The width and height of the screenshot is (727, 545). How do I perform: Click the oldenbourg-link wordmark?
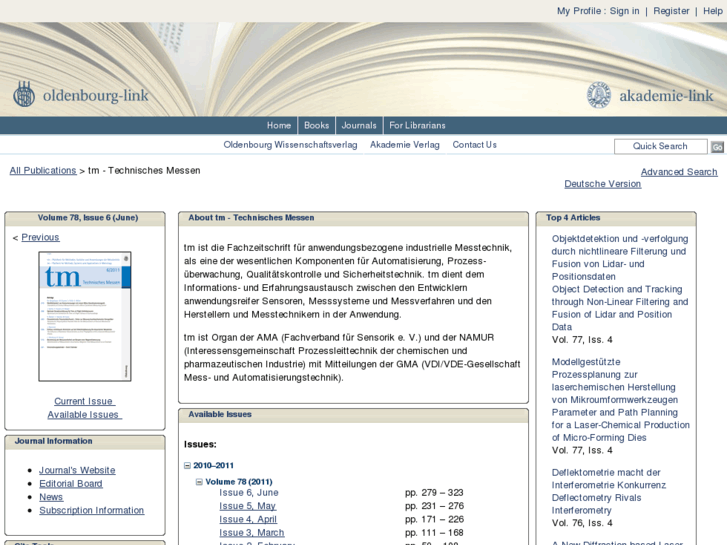click(x=96, y=96)
